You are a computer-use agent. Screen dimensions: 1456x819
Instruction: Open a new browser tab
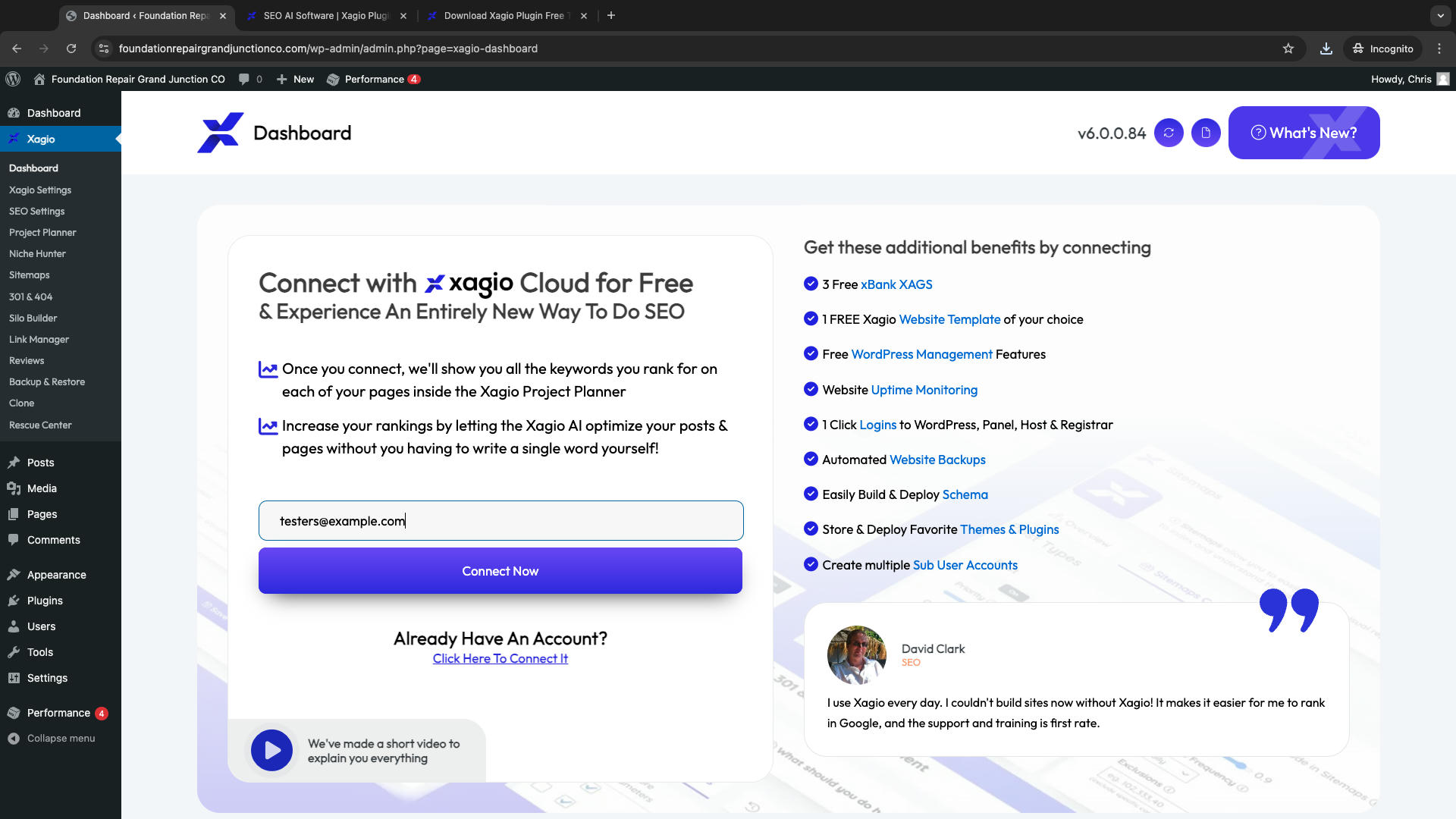coord(611,15)
